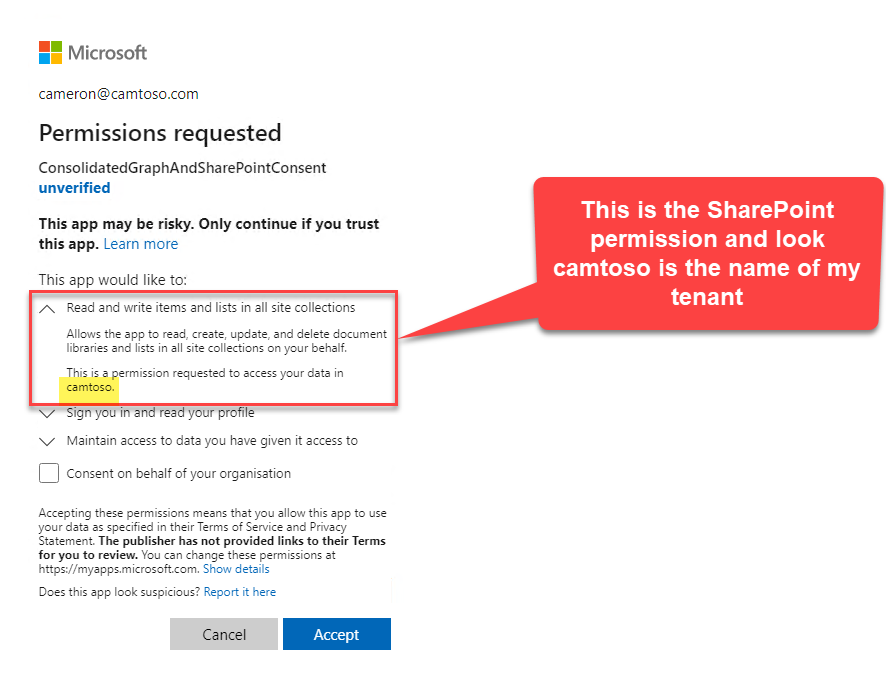This screenshot has height=679, width=886.
Task: Expand the maintain access to data permission
Action: point(47,441)
